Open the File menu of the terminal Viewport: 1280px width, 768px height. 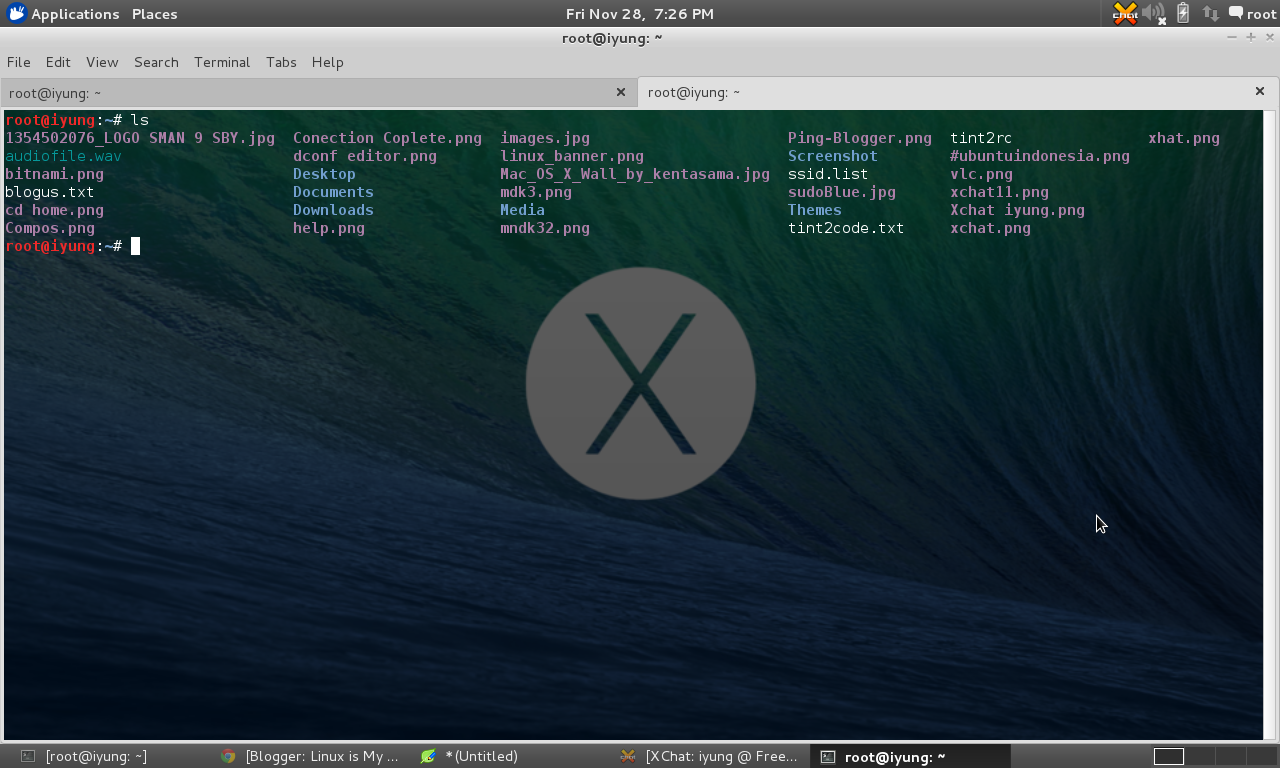tap(18, 62)
